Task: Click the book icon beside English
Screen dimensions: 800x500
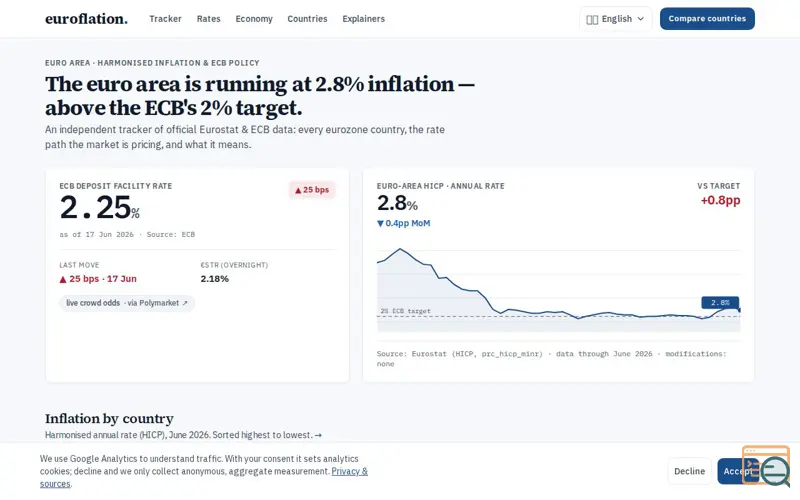Action: coord(592,19)
